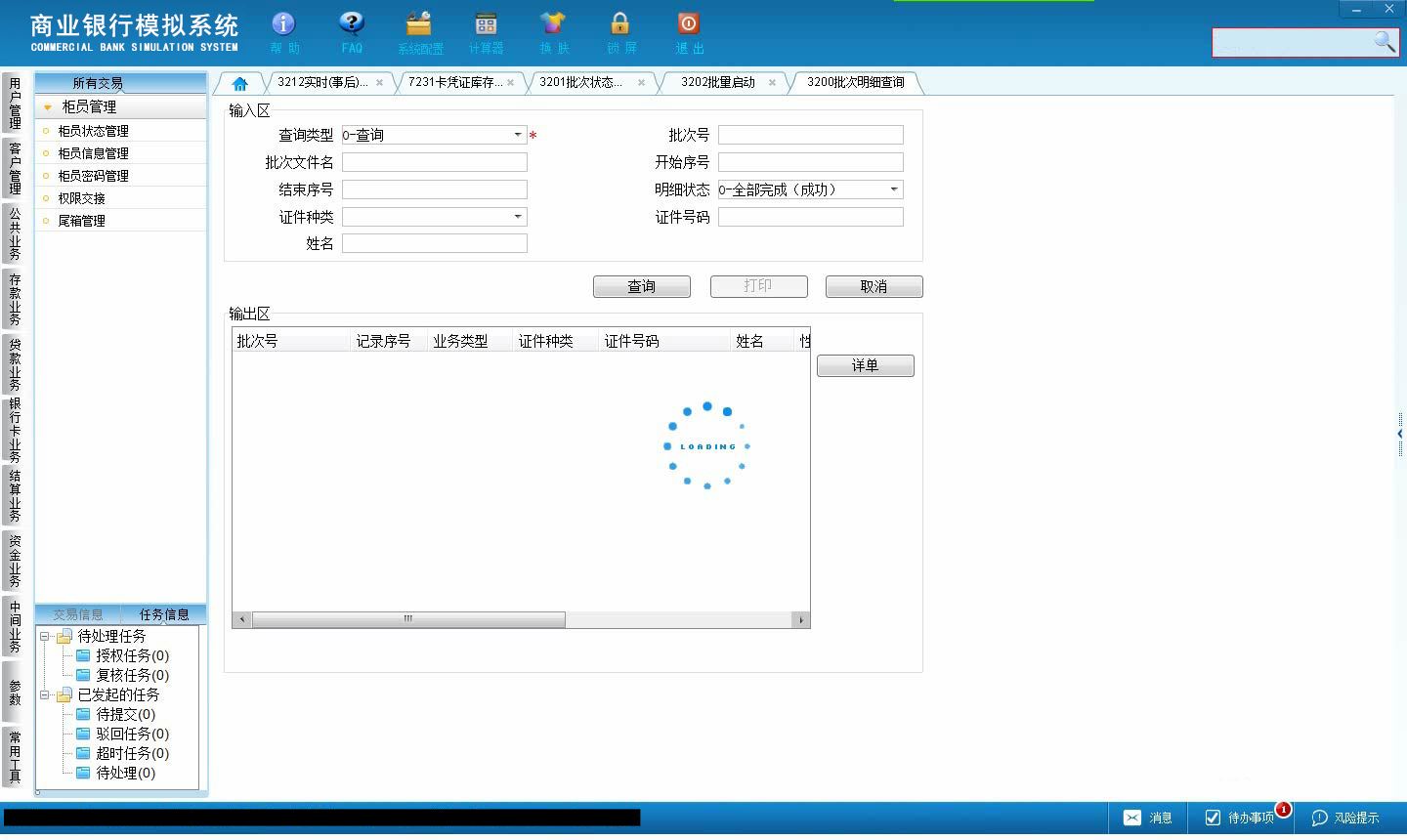The width and height of the screenshot is (1407, 840).
Task: Click the 结束序号 input field
Action: (435, 189)
